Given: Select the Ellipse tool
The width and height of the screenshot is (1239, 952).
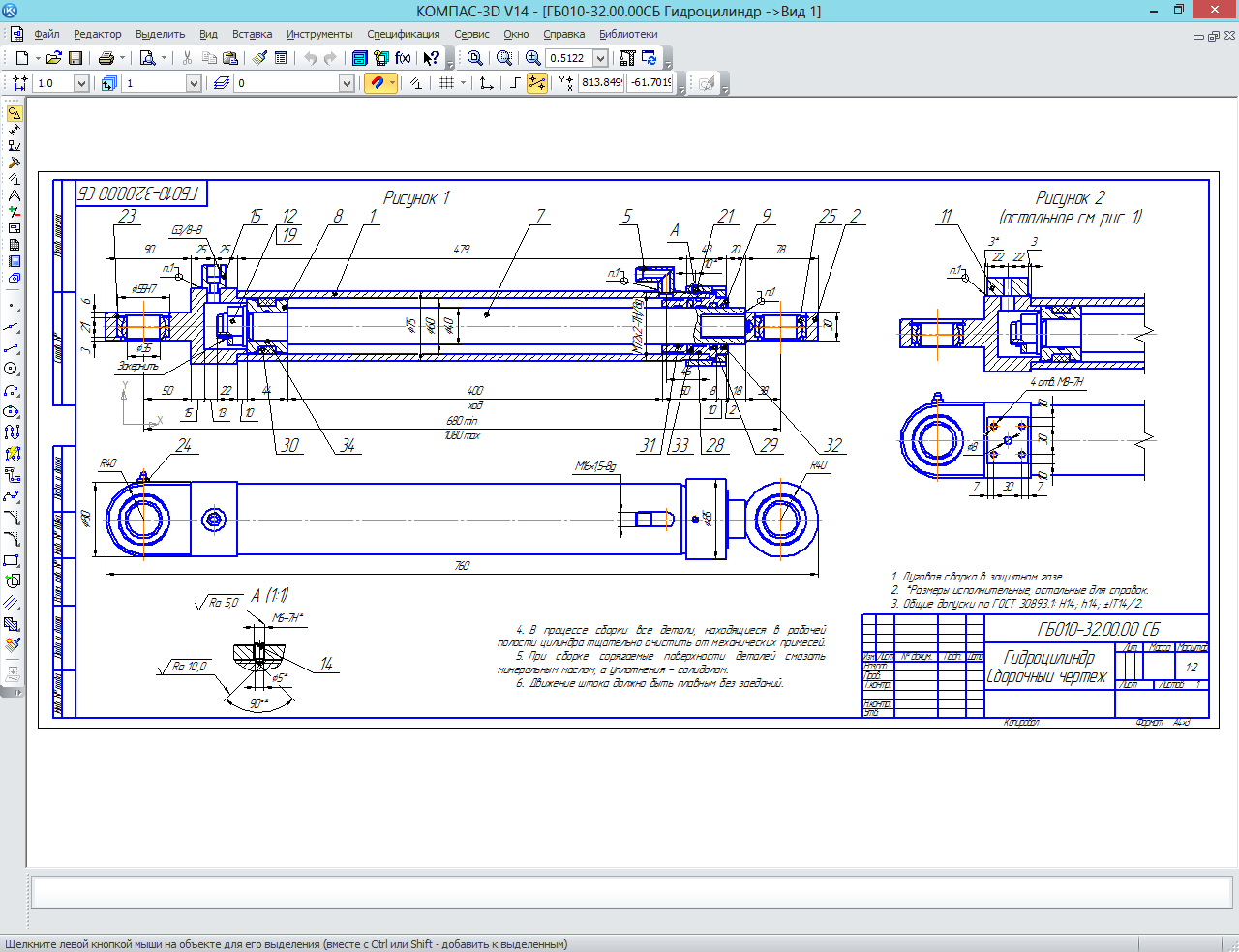Looking at the screenshot, I should [x=13, y=411].
